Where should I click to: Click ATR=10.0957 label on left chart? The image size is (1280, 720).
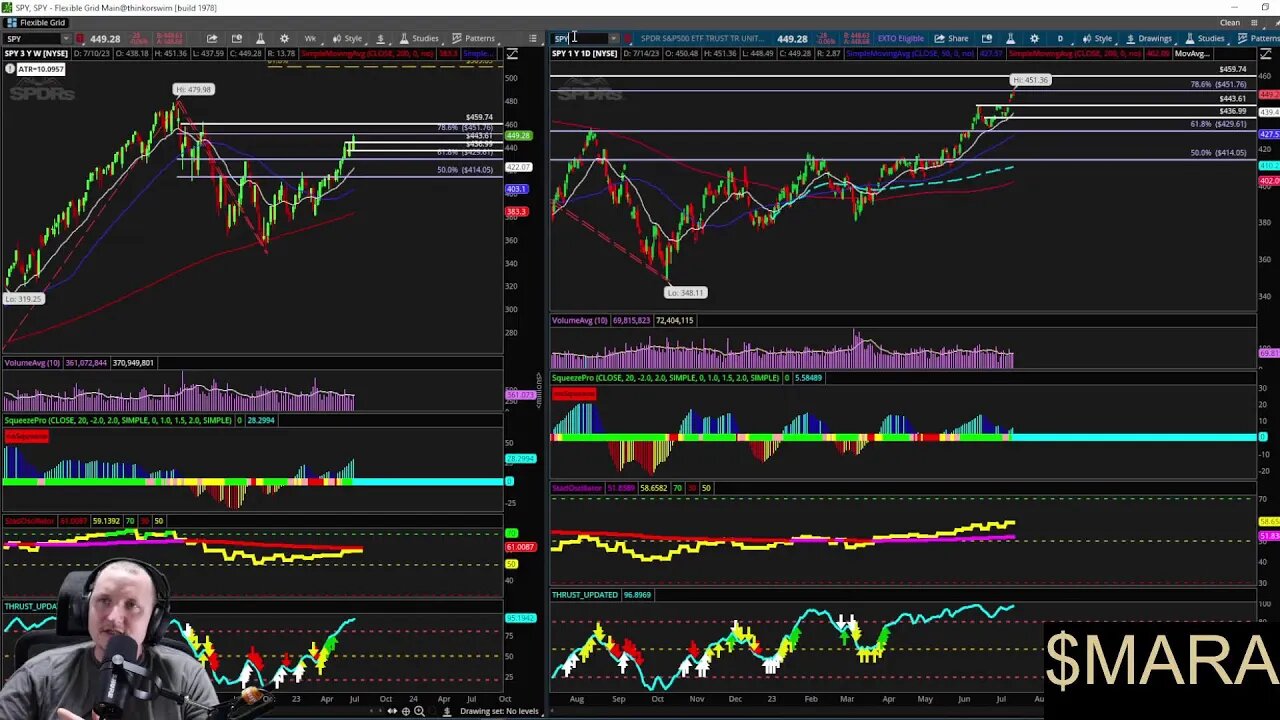click(x=41, y=69)
